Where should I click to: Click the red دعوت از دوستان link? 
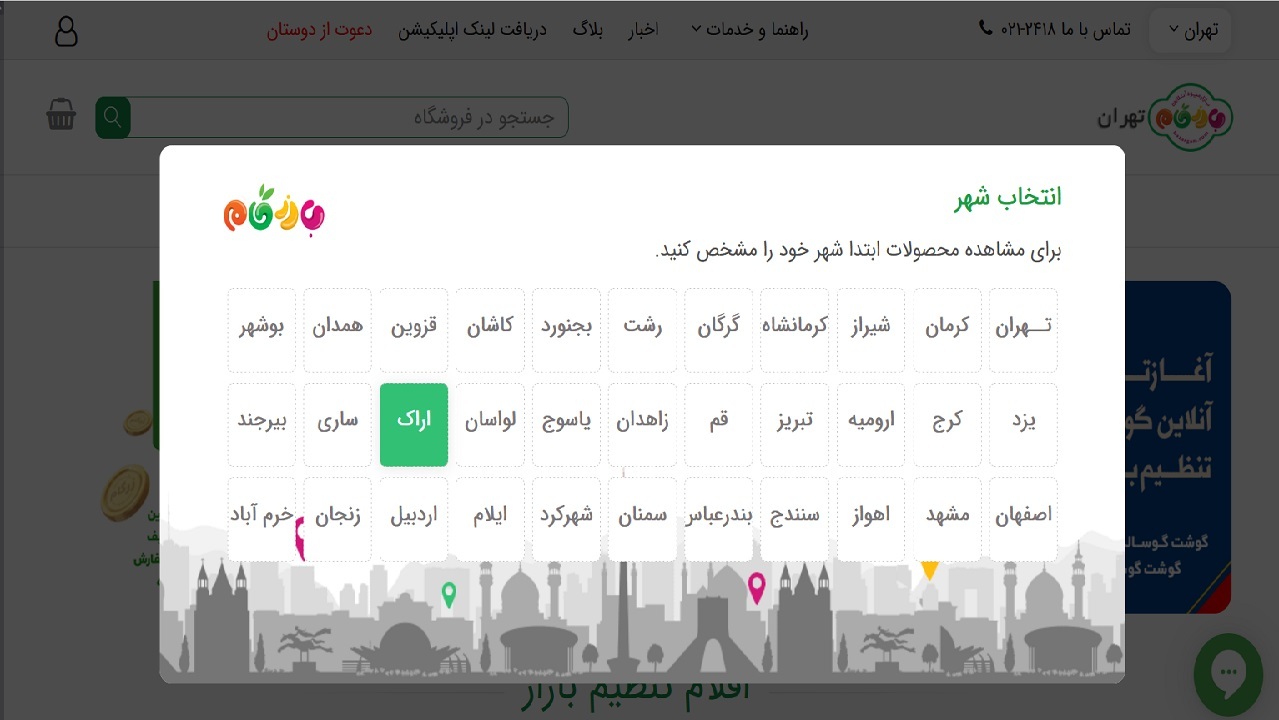tap(319, 29)
